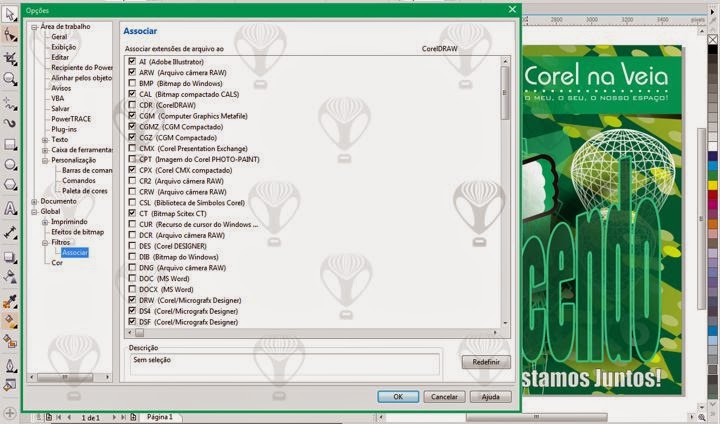Viewport: 720px width, 424px height.
Task: Select the Pick tool in toolbox
Action: [10, 14]
